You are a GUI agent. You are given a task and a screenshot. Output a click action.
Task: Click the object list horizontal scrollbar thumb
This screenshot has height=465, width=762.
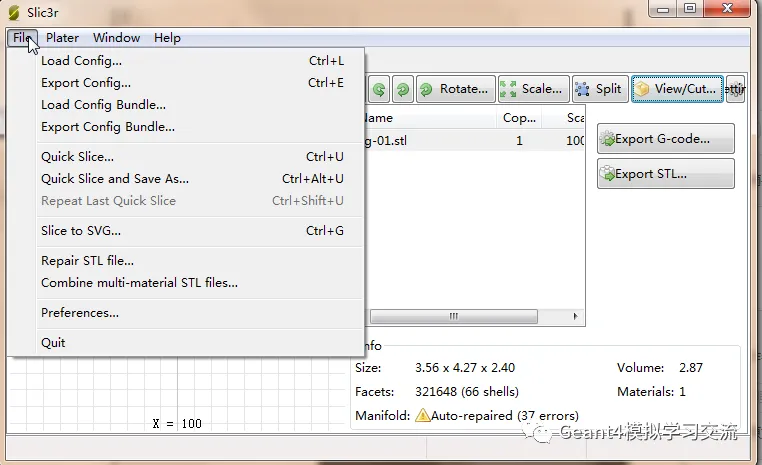click(454, 316)
